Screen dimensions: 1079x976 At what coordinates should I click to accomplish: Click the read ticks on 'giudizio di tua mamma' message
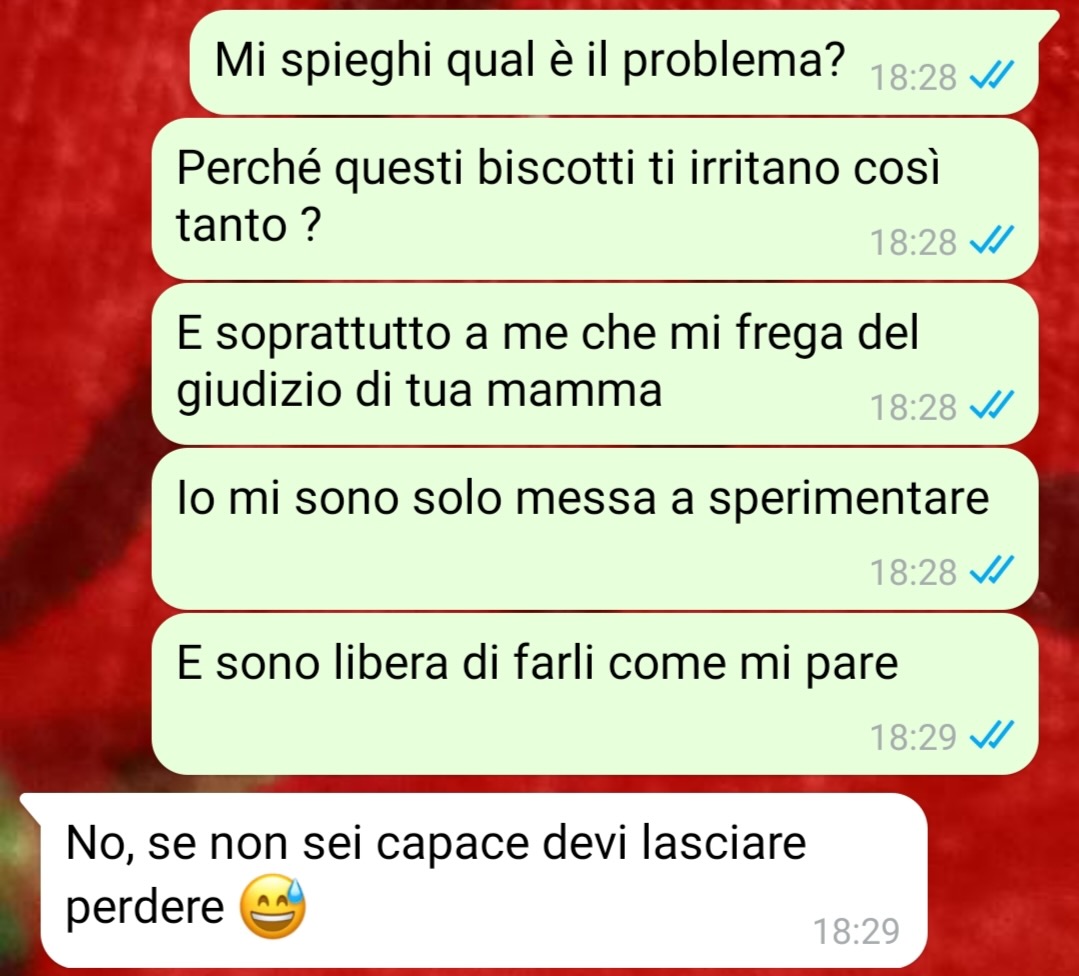(992, 405)
